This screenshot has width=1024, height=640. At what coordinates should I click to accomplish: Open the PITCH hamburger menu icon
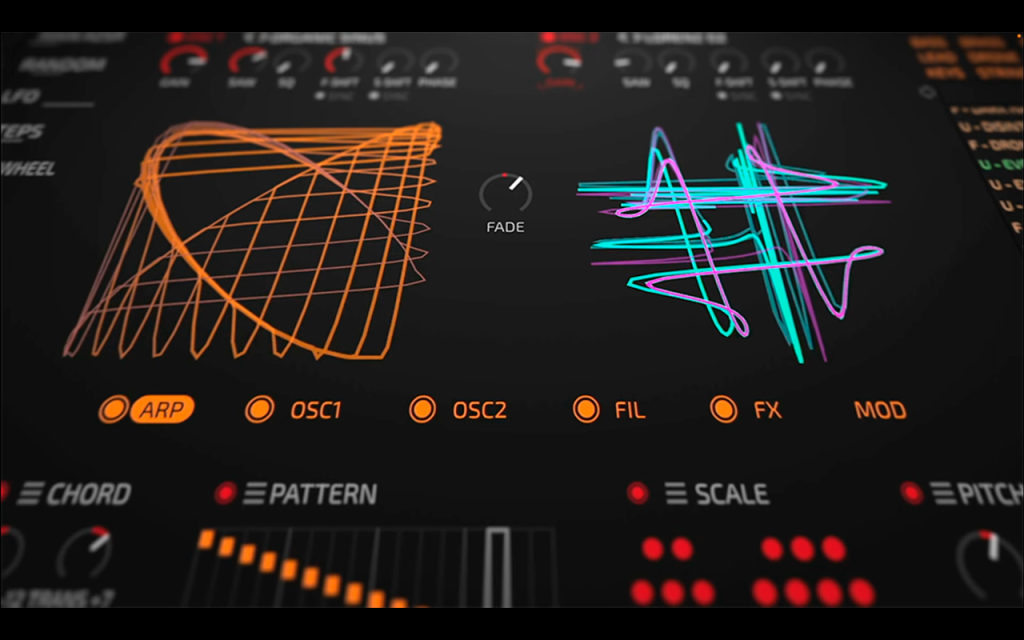coord(943,494)
